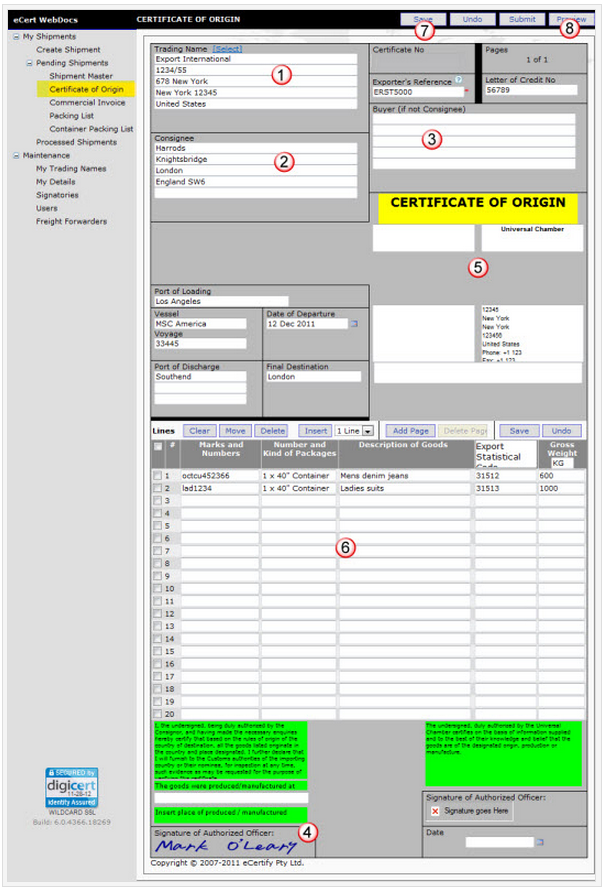Collapse the My Shipments tree node
This screenshot has width=602, height=888.
(x=15, y=37)
